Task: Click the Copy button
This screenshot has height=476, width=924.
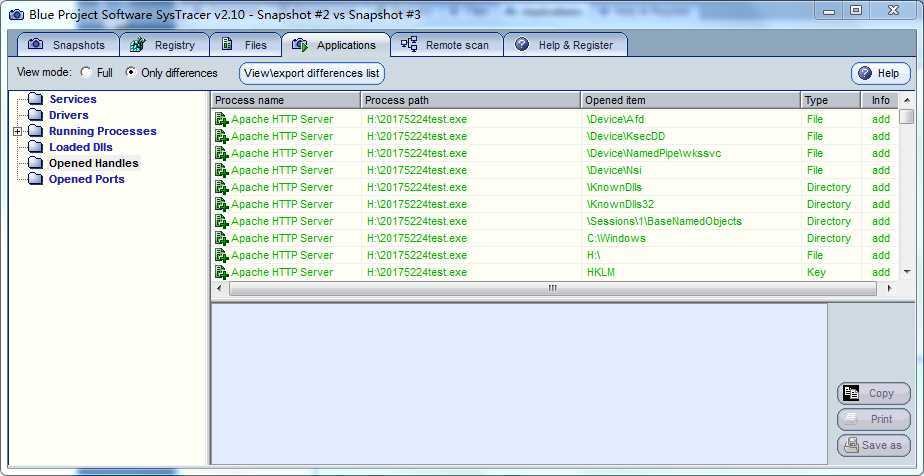Action: pyautogui.click(x=873, y=394)
